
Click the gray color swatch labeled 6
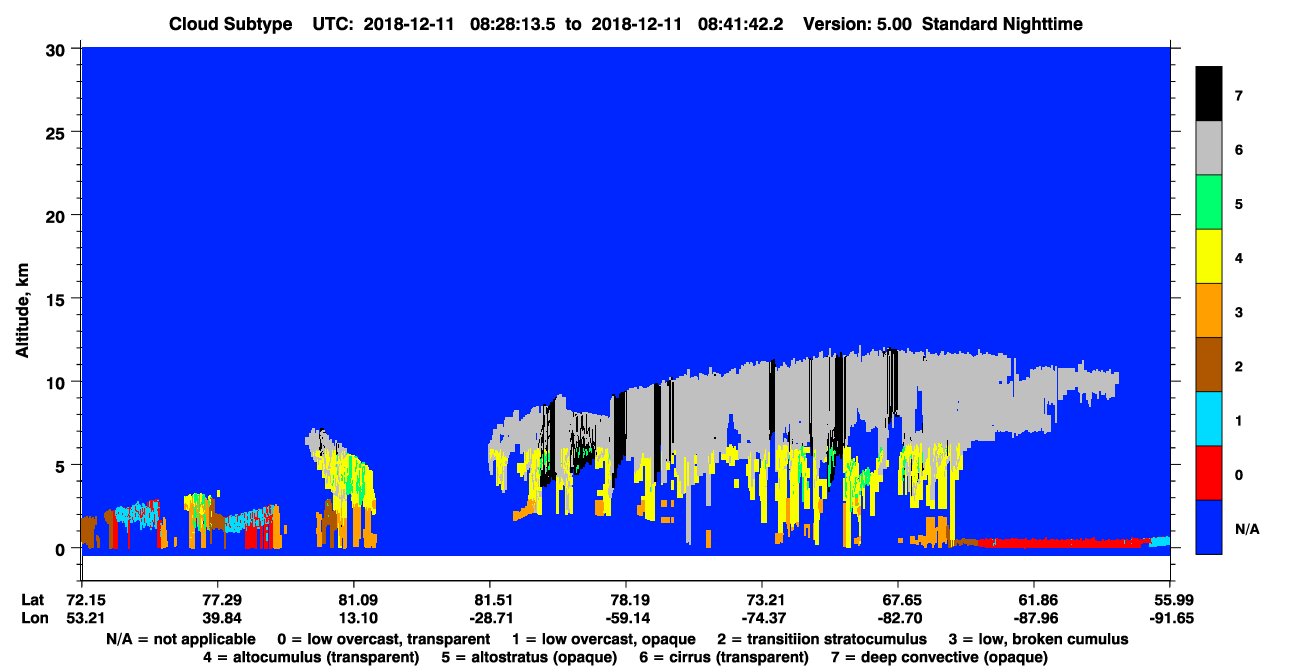1209,148
